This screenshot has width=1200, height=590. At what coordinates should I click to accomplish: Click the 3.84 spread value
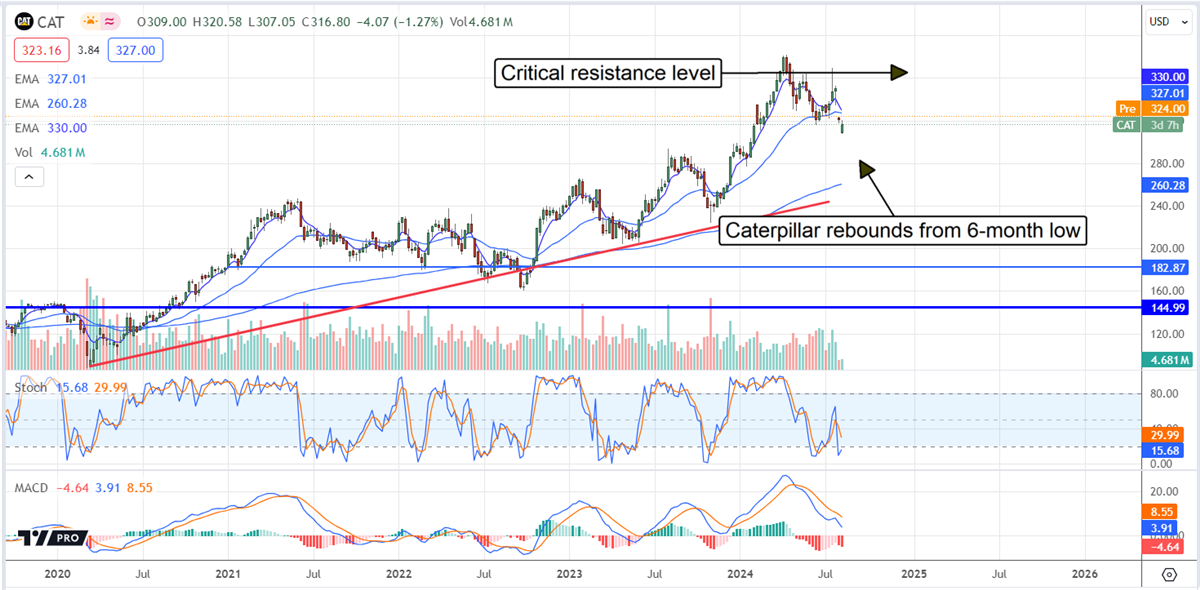88,48
